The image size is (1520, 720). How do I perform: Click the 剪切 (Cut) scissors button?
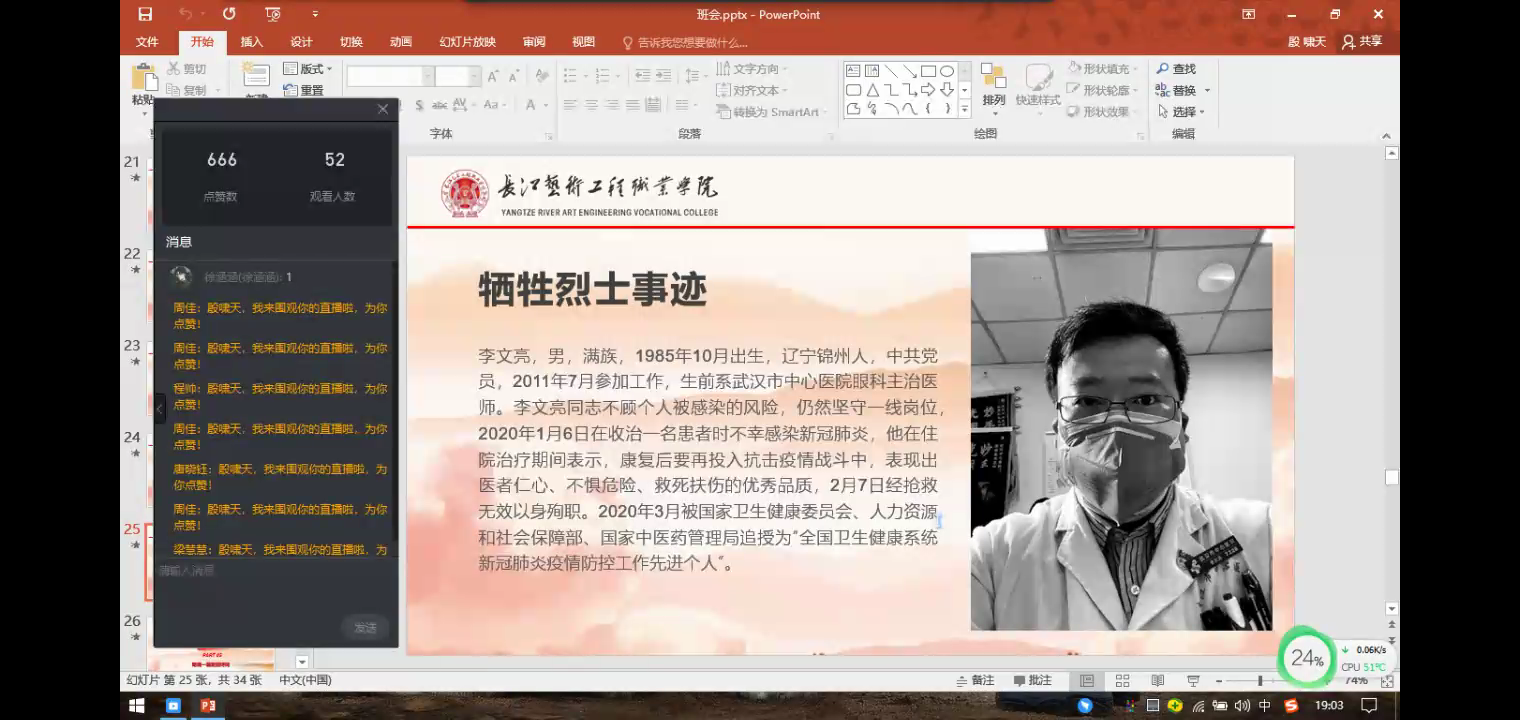(x=186, y=69)
